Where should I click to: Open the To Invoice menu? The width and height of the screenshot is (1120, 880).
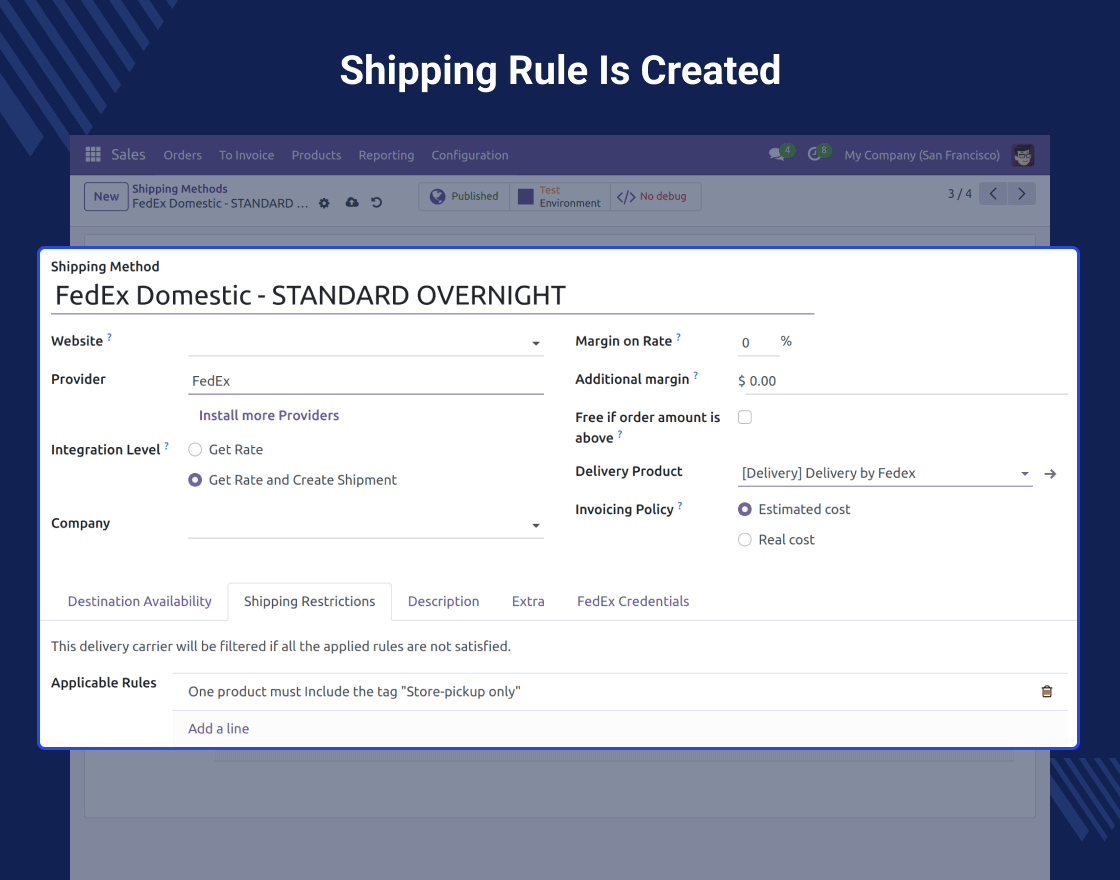(246, 155)
